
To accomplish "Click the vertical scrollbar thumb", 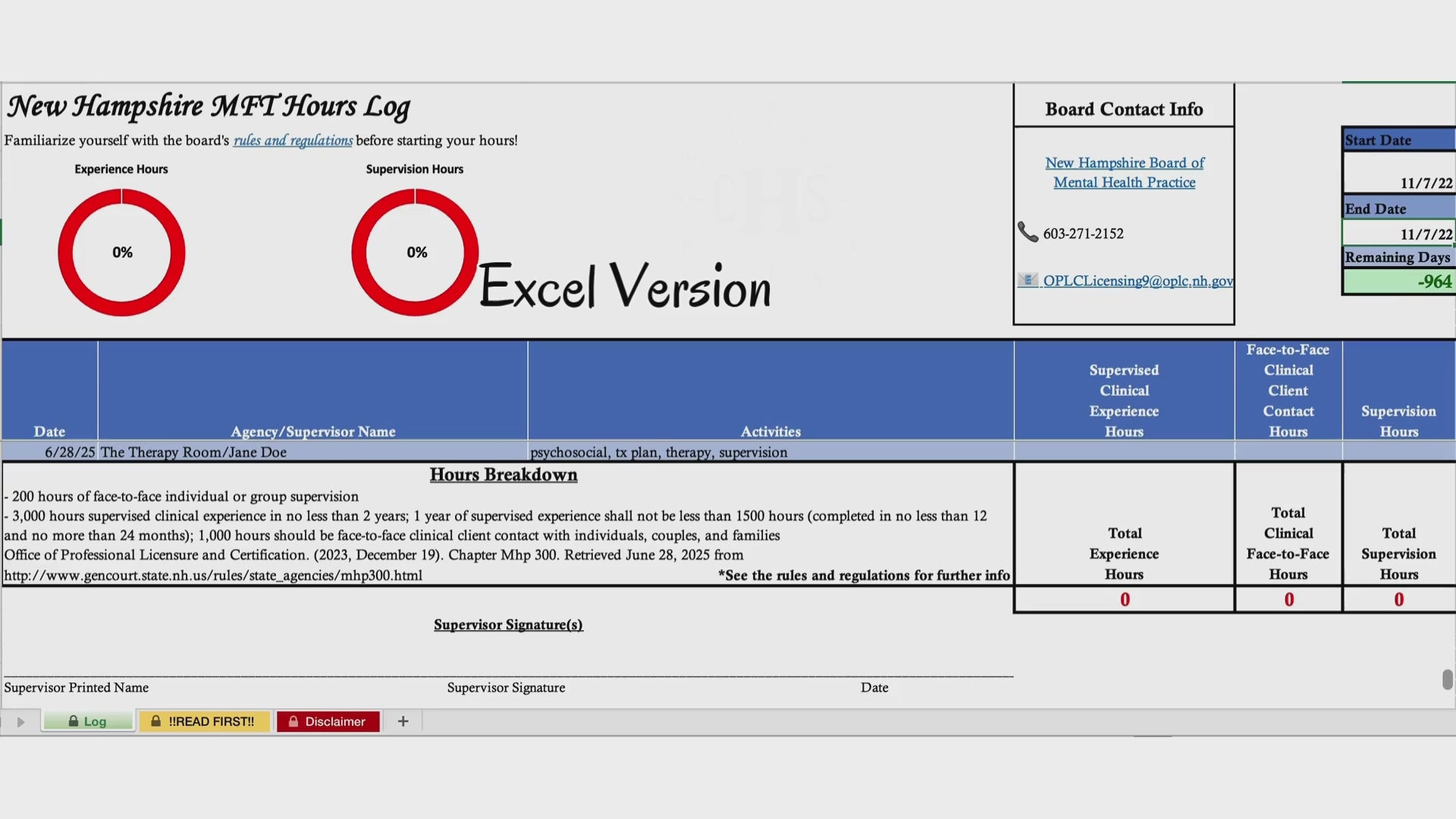I will point(1447,679).
